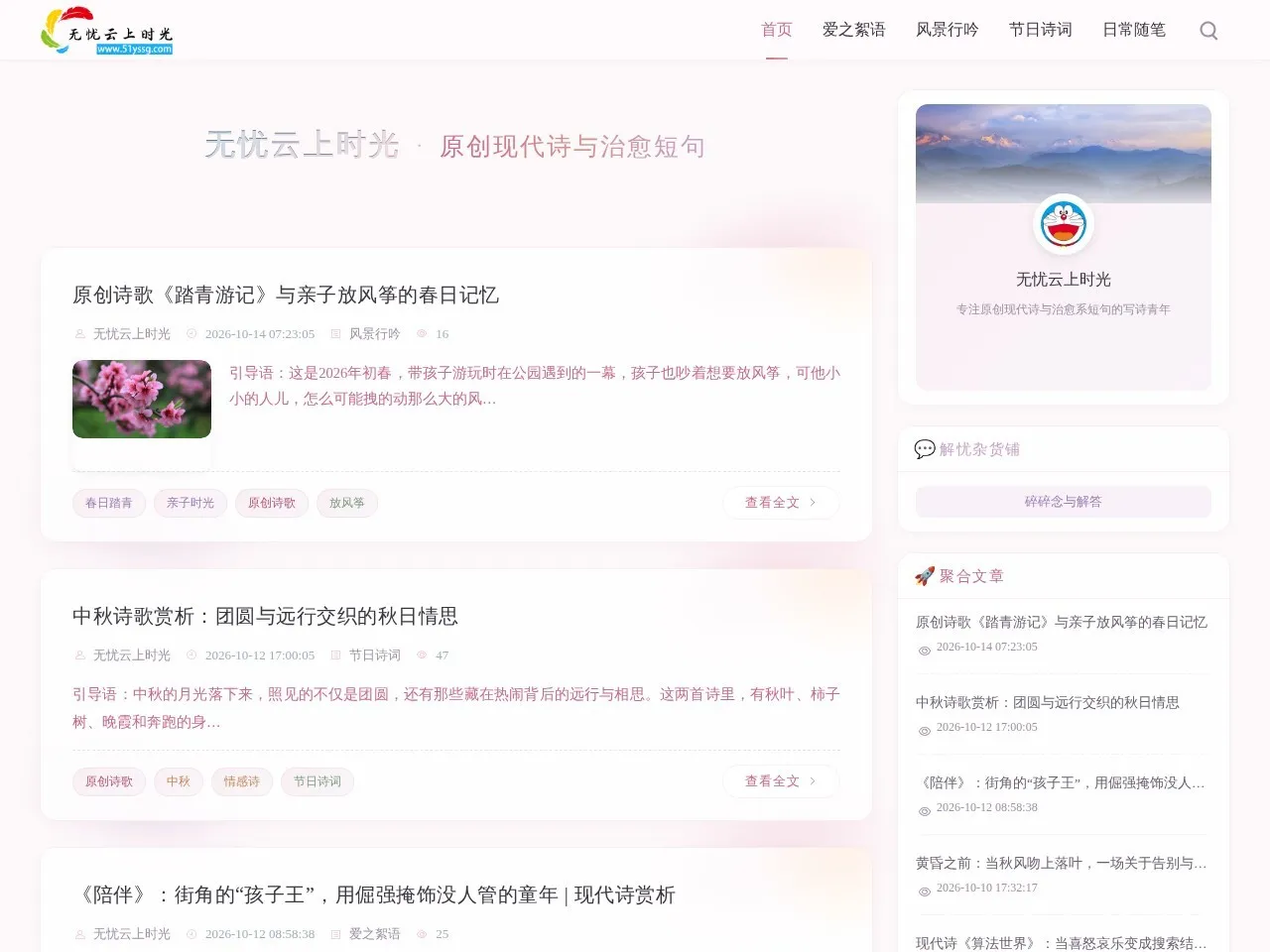This screenshot has width=1270, height=952.
Task: Click the 亲子时光 tag
Action: pos(190,503)
